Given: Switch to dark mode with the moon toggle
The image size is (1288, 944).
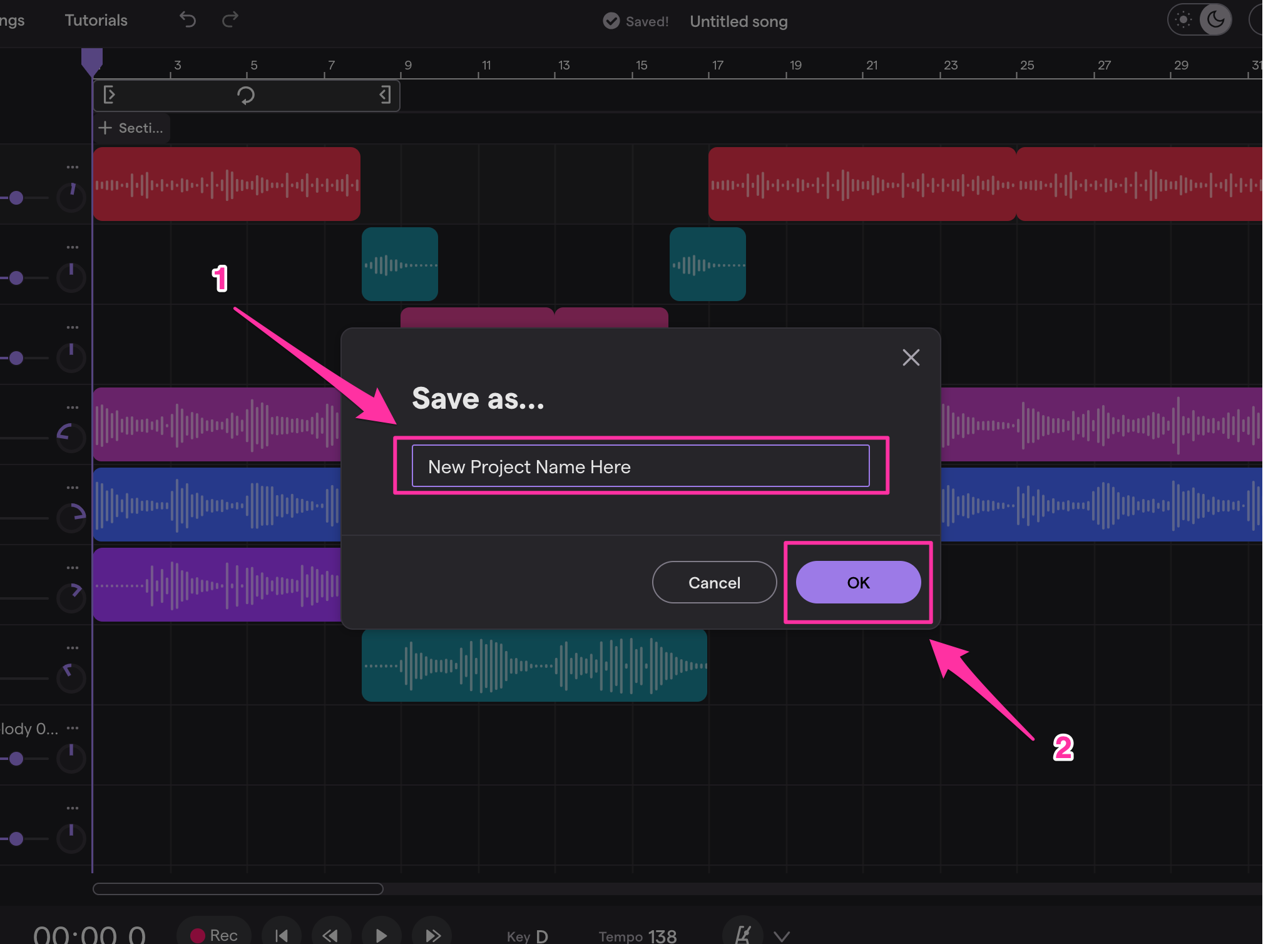Looking at the screenshot, I should 1215,19.
